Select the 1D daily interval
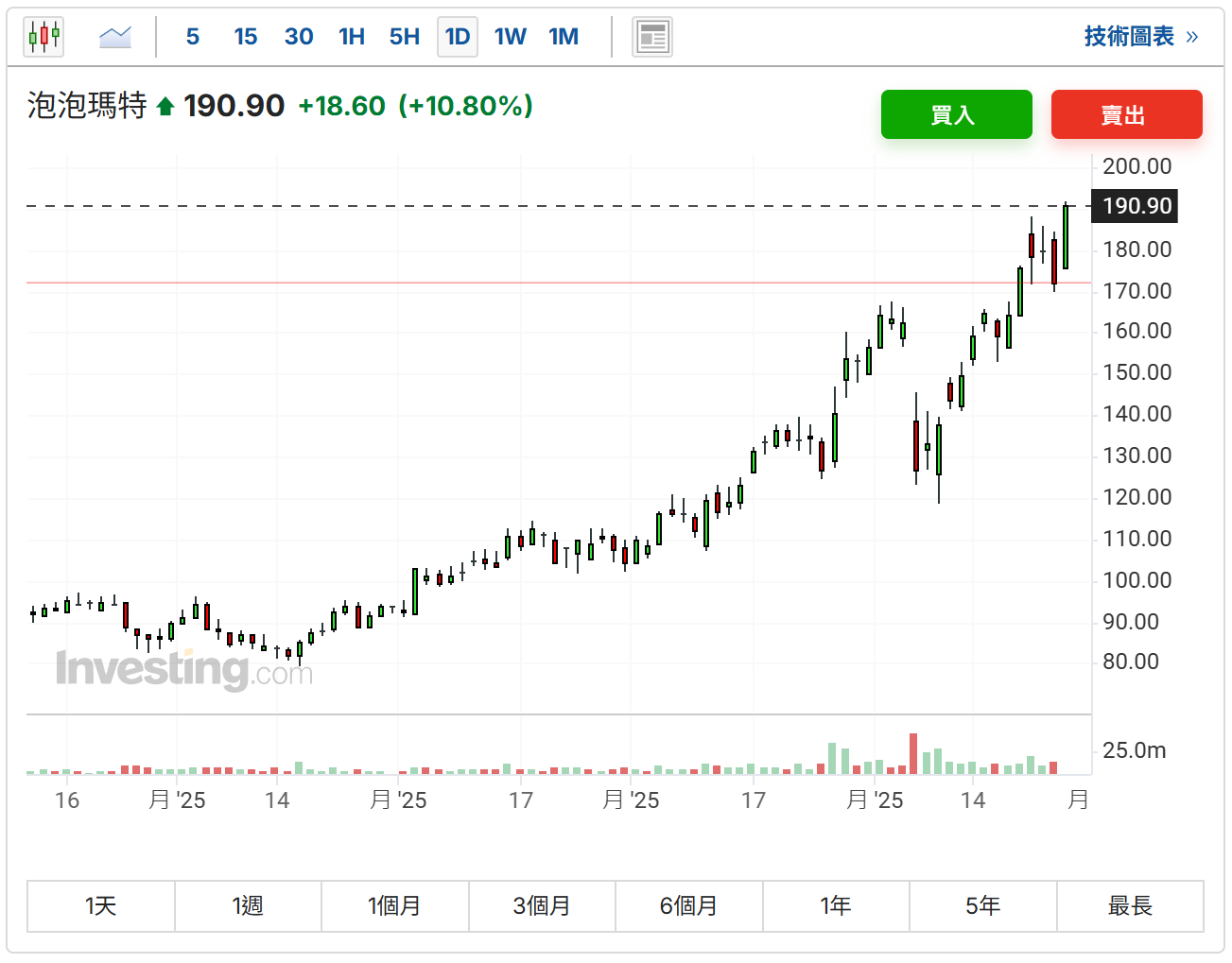 click(458, 37)
